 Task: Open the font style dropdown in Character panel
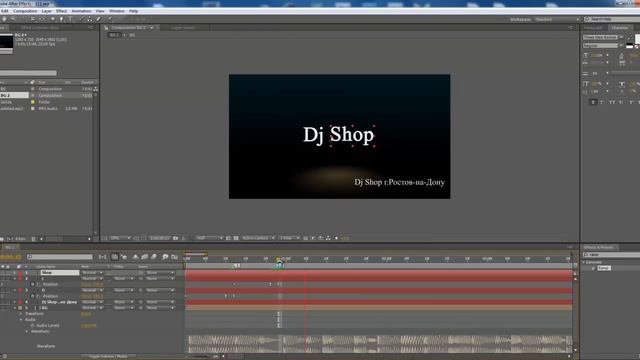click(602, 45)
